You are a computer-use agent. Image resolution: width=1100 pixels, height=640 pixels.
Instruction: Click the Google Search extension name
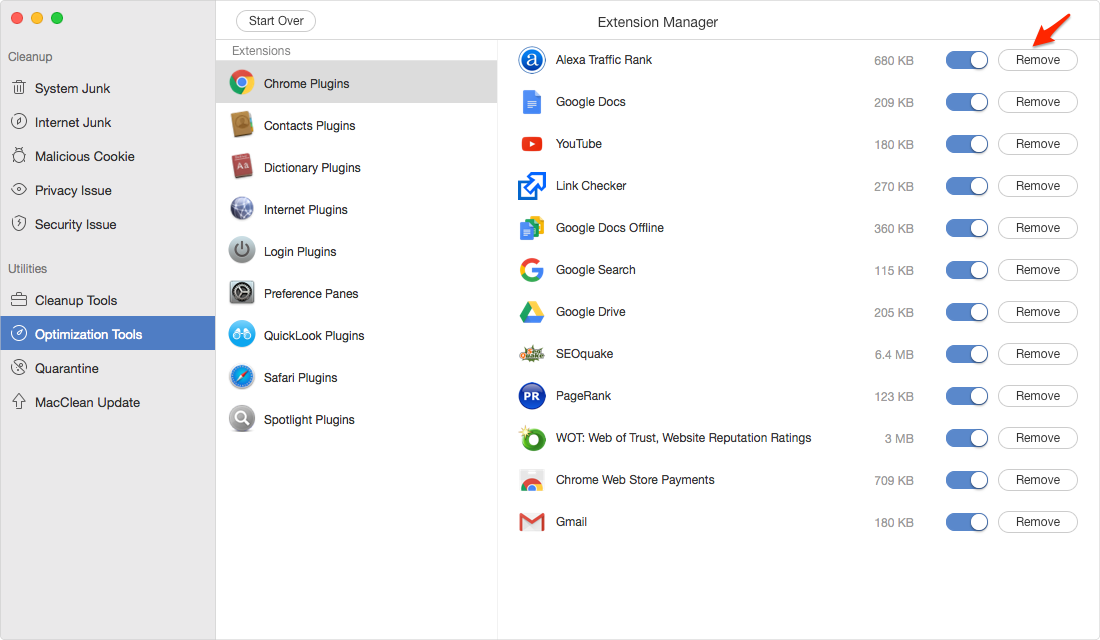[596, 269]
